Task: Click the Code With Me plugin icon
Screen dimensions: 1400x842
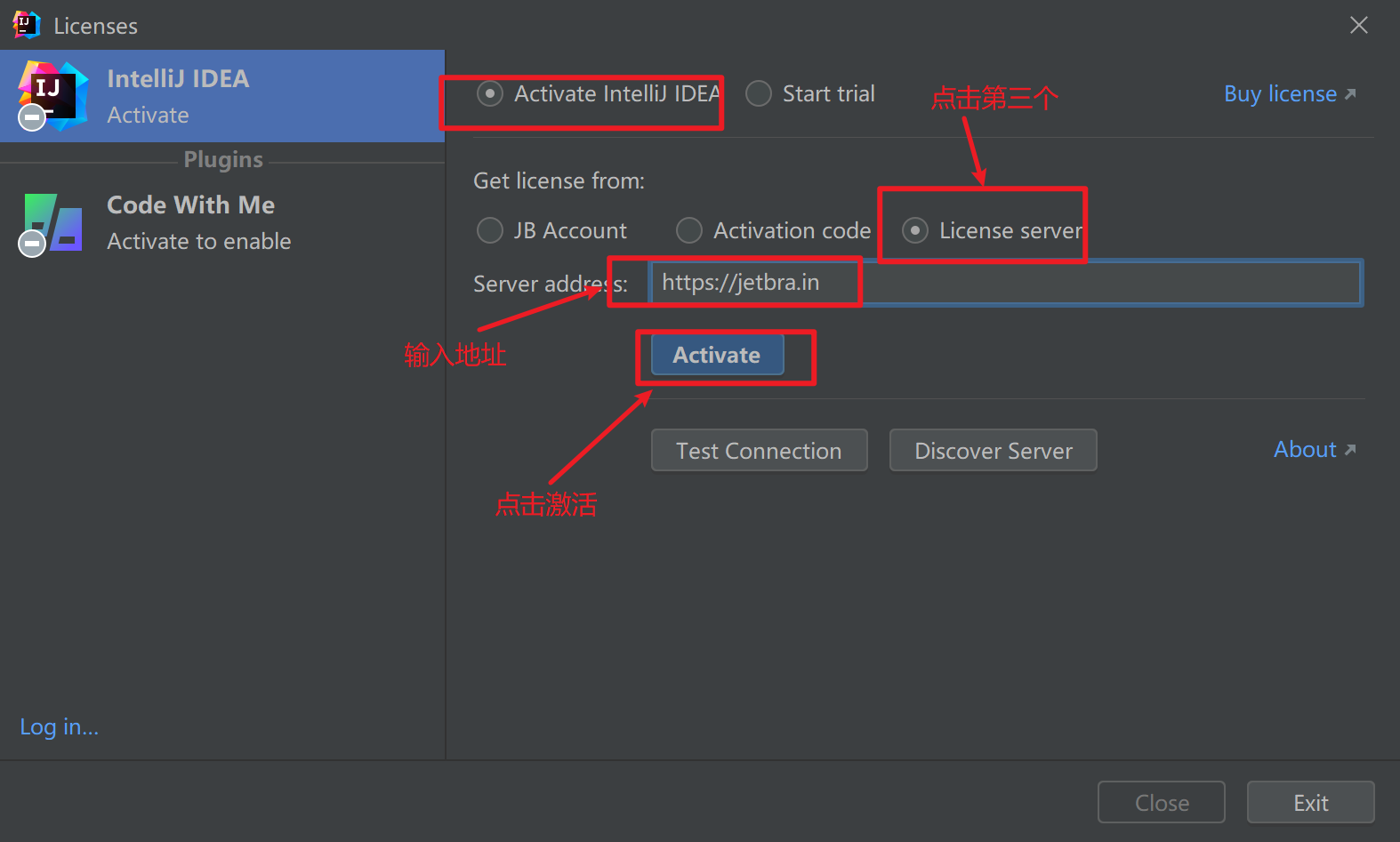Action: [x=52, y=223]
